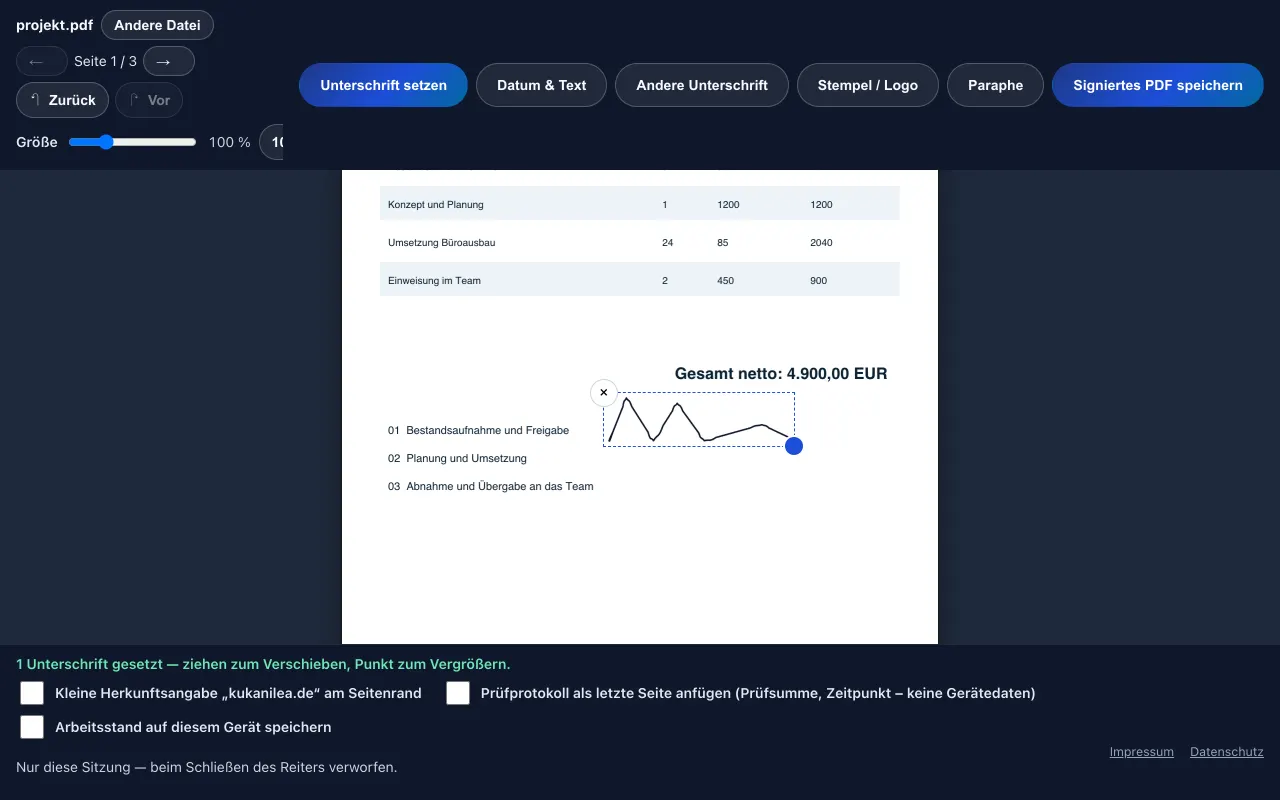Click the partially hidden size value button
This screenshot has height=800, width=1280.
271,142
